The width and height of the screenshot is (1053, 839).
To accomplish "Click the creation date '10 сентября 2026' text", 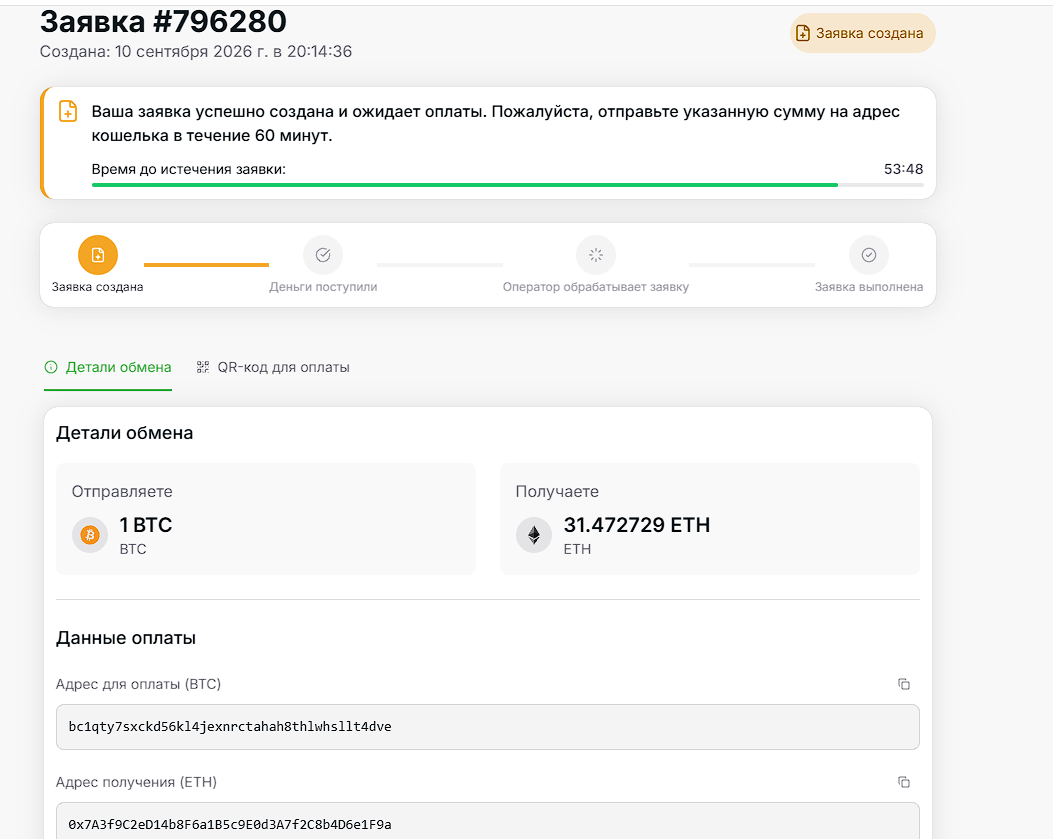I will [x=183, y=52].
